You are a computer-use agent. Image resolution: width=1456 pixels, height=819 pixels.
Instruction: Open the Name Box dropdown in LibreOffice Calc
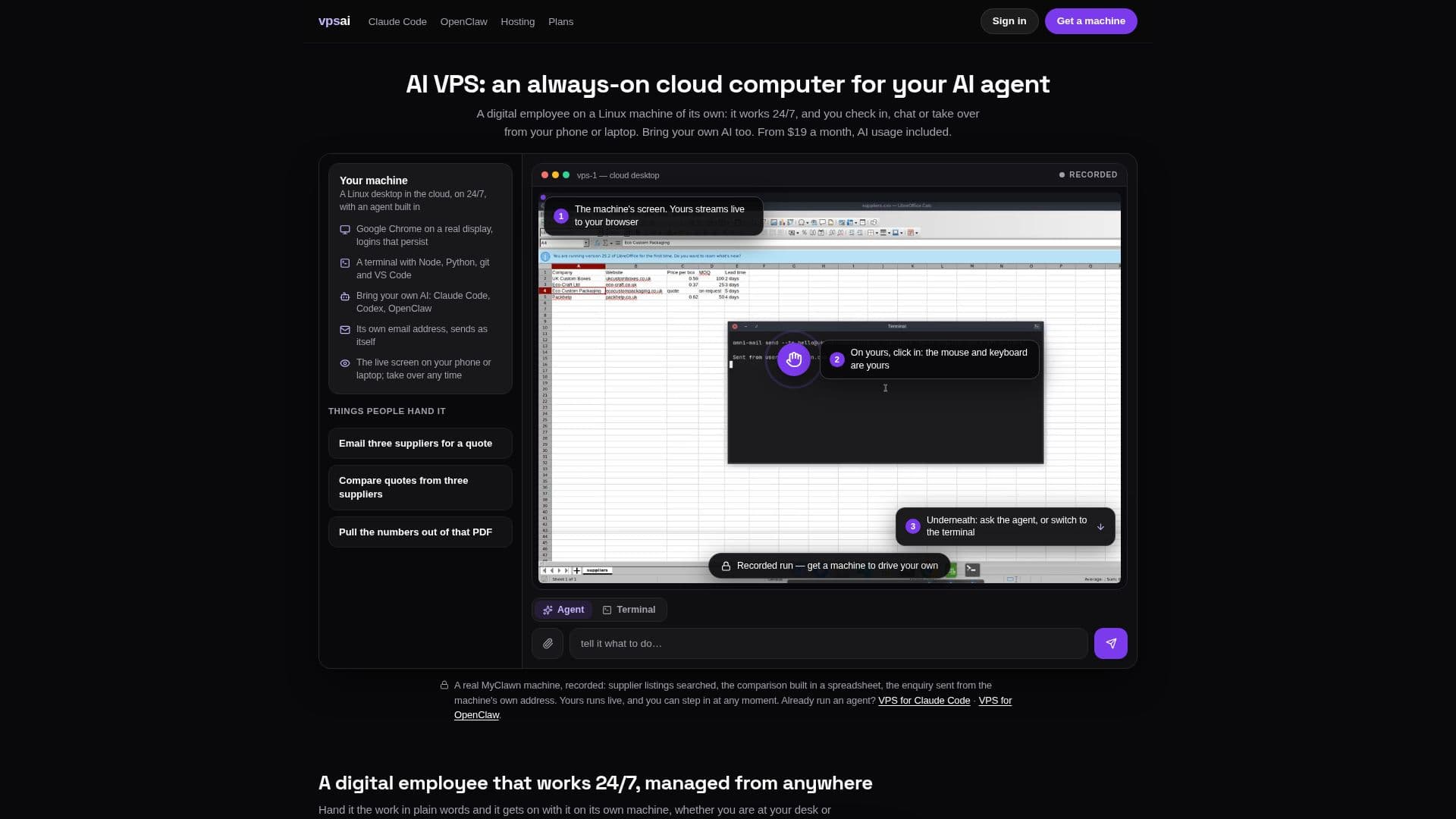(586, 243)
